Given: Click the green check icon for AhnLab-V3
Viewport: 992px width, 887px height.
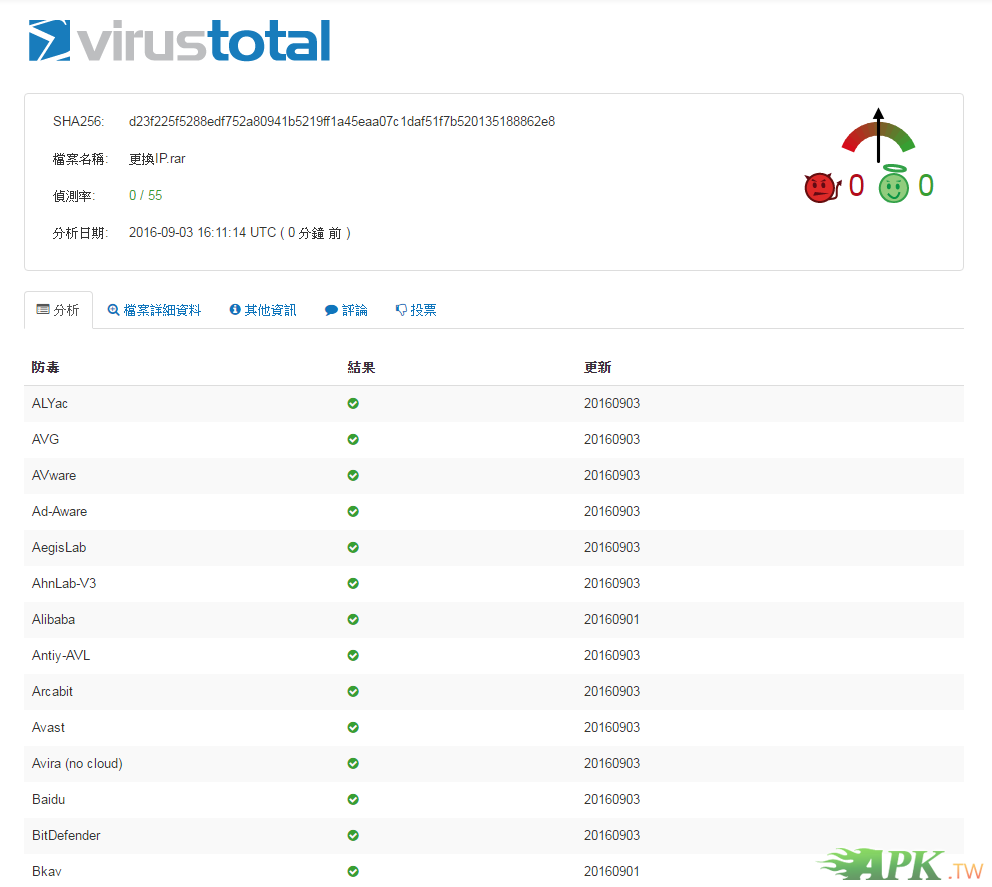Looking at the screenshot, I should (x=353, y=584).
